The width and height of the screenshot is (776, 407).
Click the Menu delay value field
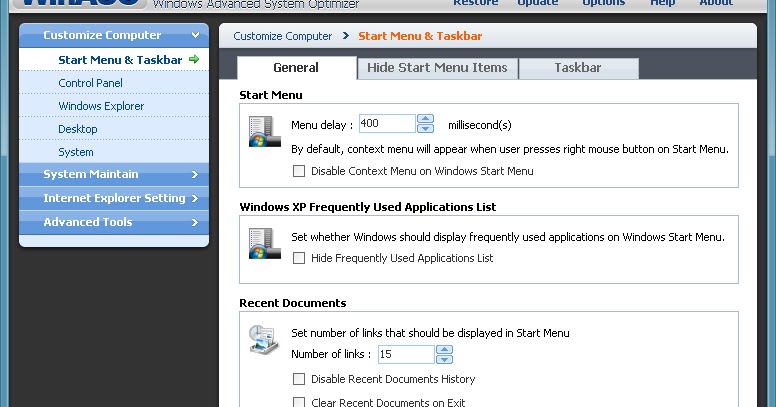pyautogui.click(x=387, y=123)
